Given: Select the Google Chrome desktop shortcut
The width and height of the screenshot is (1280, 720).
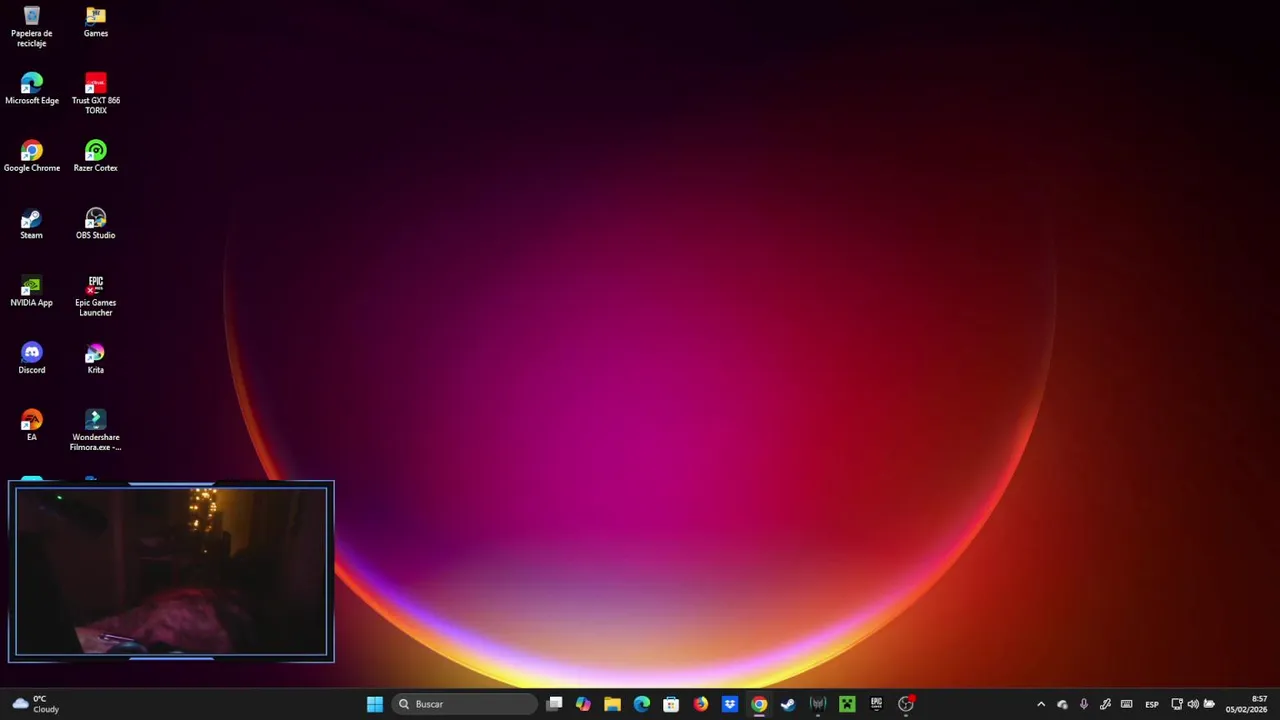Looking at the screenshot, I should (x=32, y=157).
